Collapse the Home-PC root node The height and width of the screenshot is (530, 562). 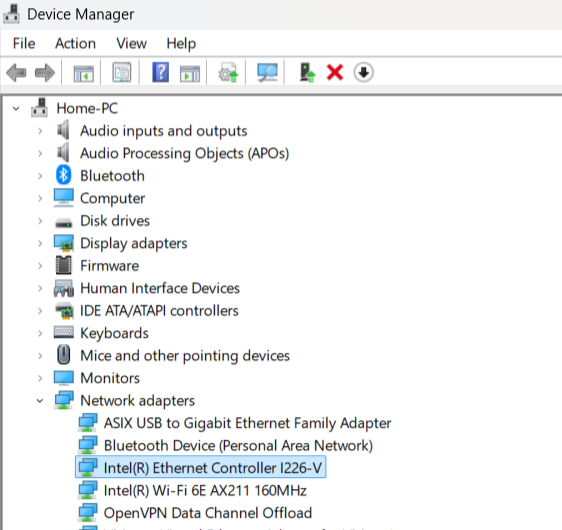point(16,108)
